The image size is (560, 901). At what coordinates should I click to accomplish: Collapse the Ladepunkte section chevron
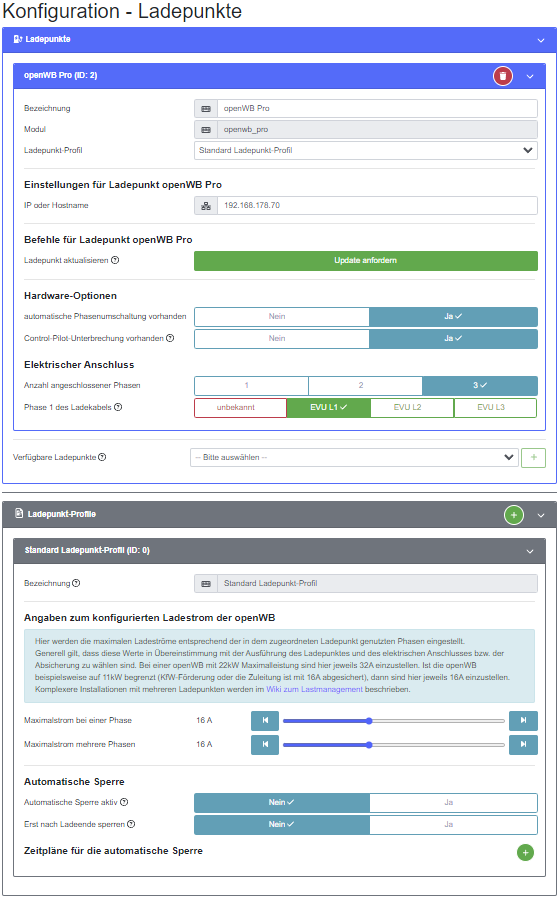pos(540,40)
